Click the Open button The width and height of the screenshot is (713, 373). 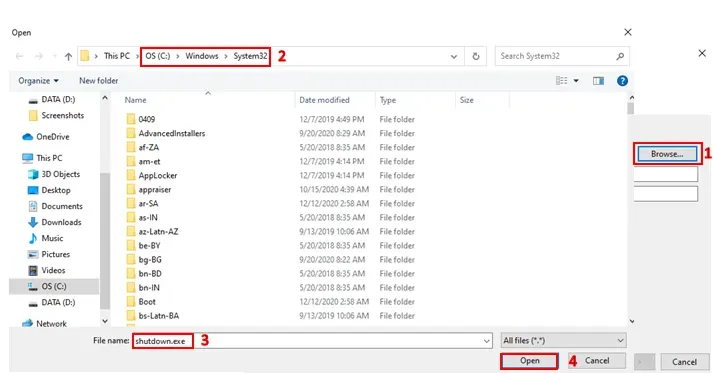529,361
